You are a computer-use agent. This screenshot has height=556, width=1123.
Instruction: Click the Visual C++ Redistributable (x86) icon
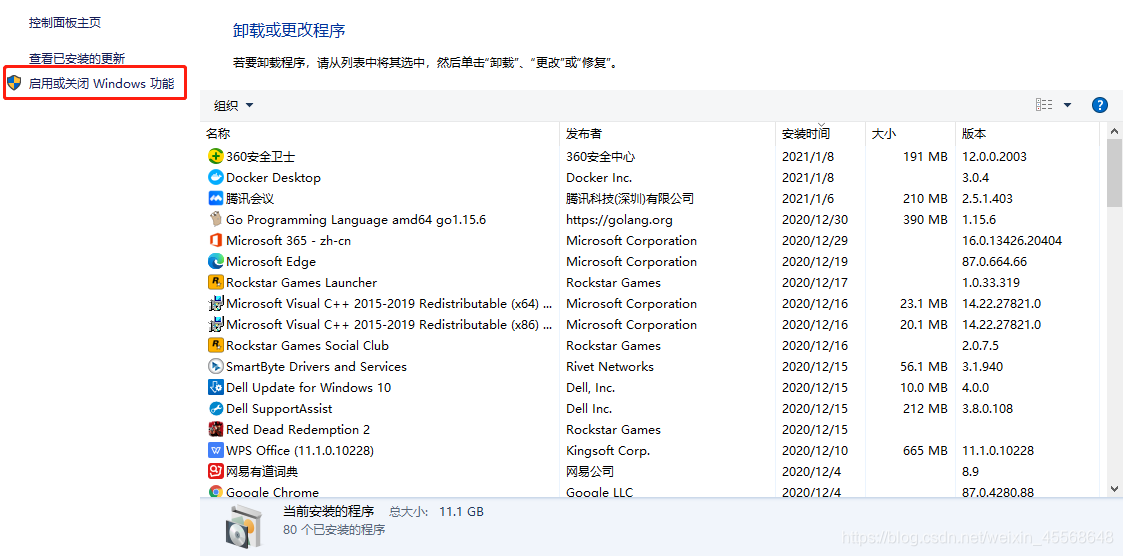216,325
